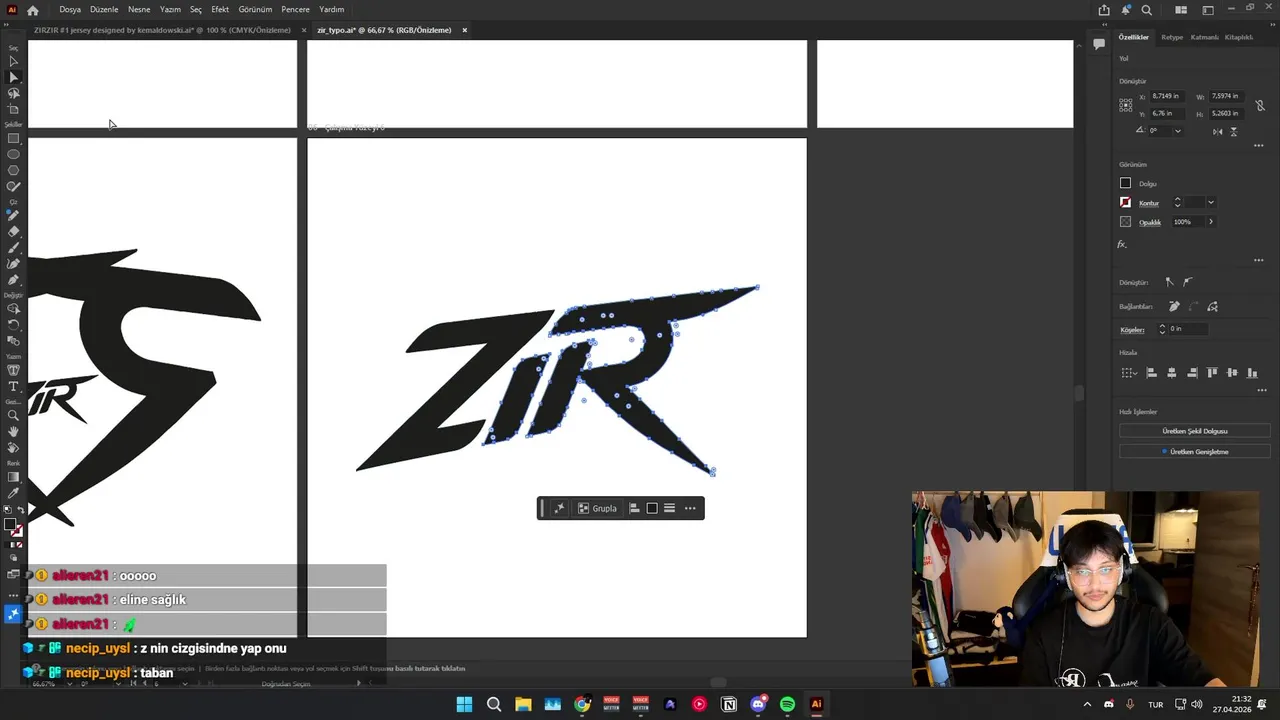Switch to the ZIRZIR jersey document tab
Image resolution: width=1280 pixels, height=720 pixels.
tap(162, 30)
